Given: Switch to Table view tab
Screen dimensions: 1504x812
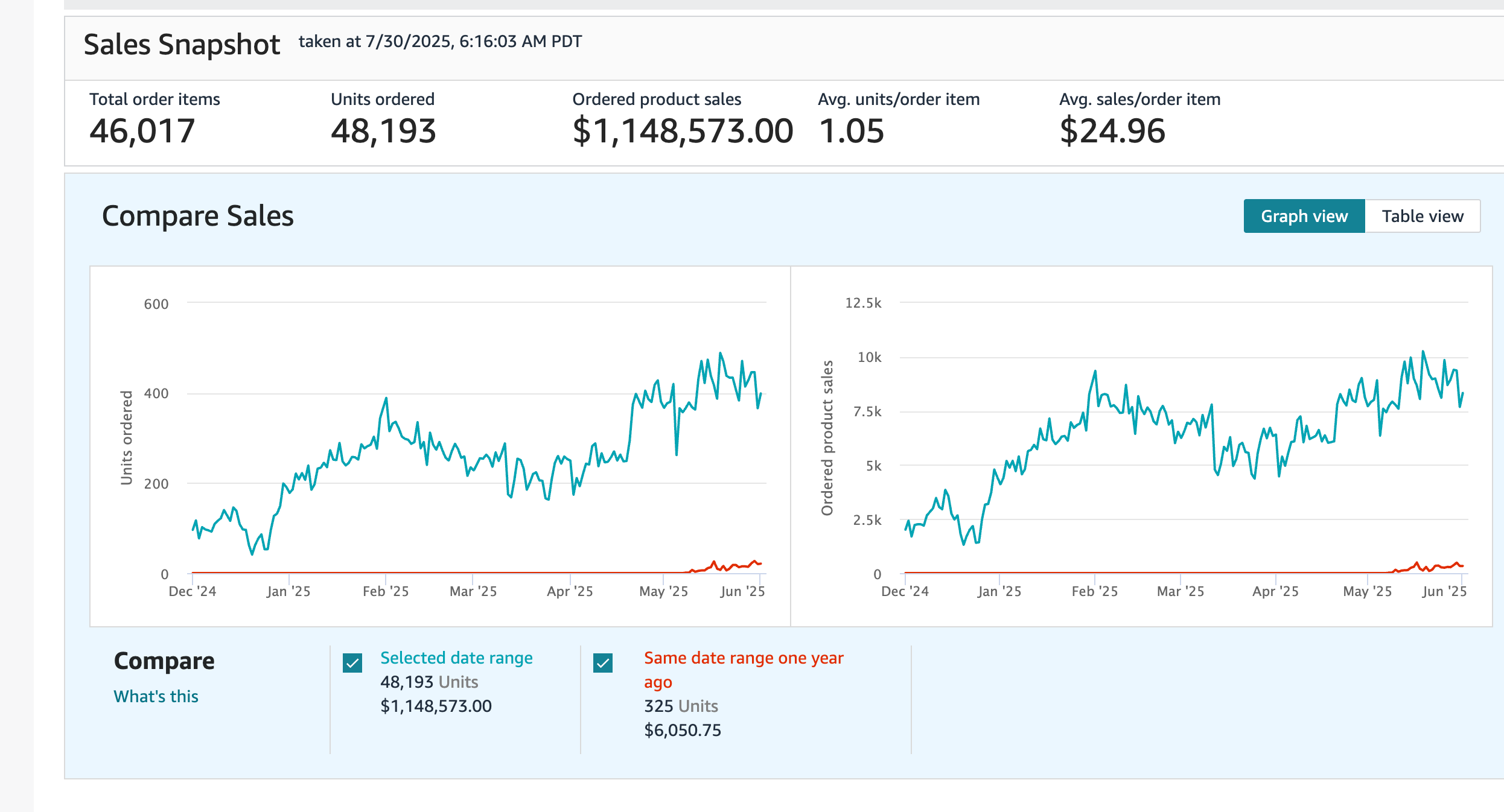Looking at the screenshot, I should 1422,216.
